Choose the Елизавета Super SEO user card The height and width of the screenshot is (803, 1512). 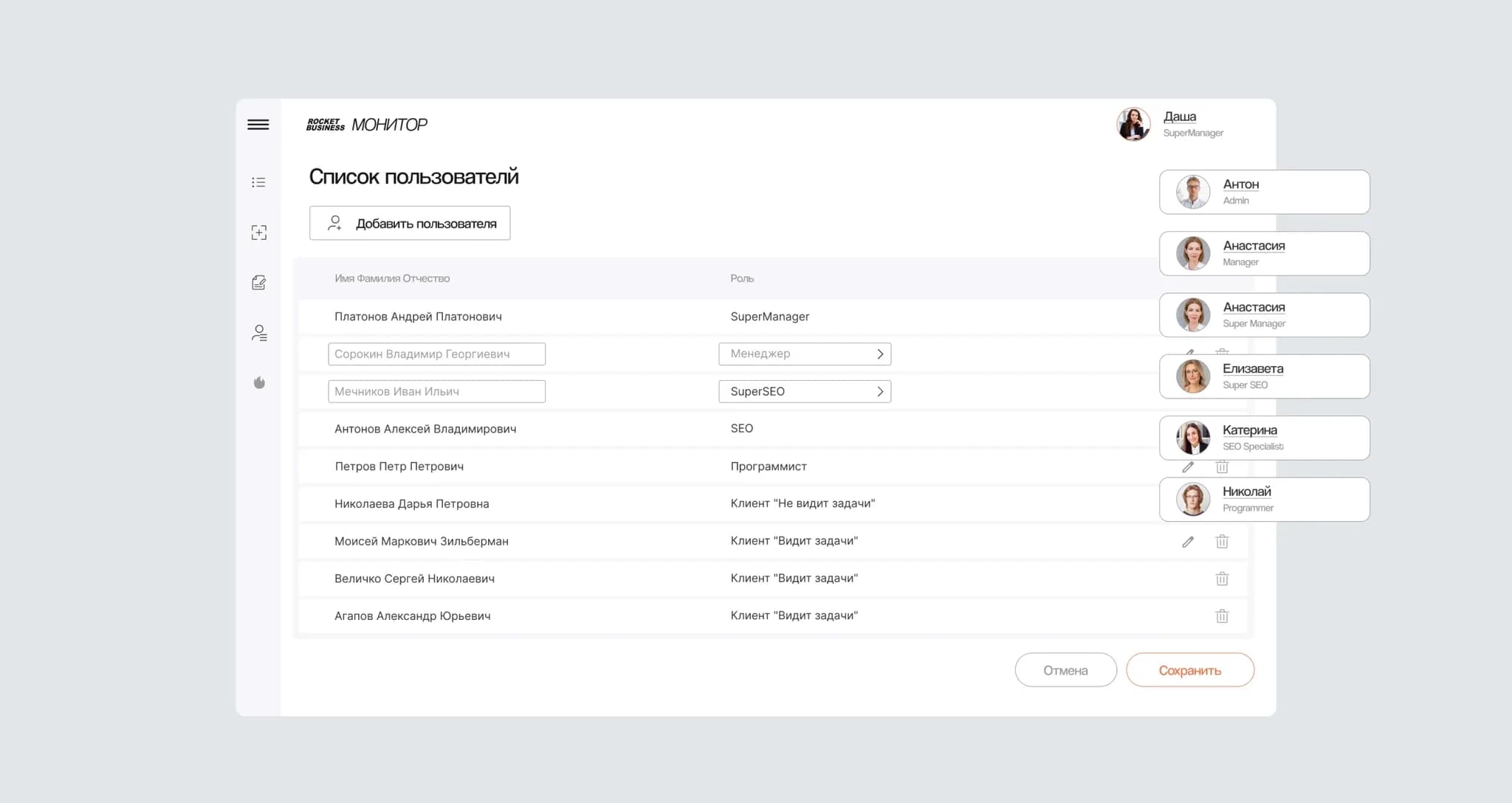[x=1264, y=376]
